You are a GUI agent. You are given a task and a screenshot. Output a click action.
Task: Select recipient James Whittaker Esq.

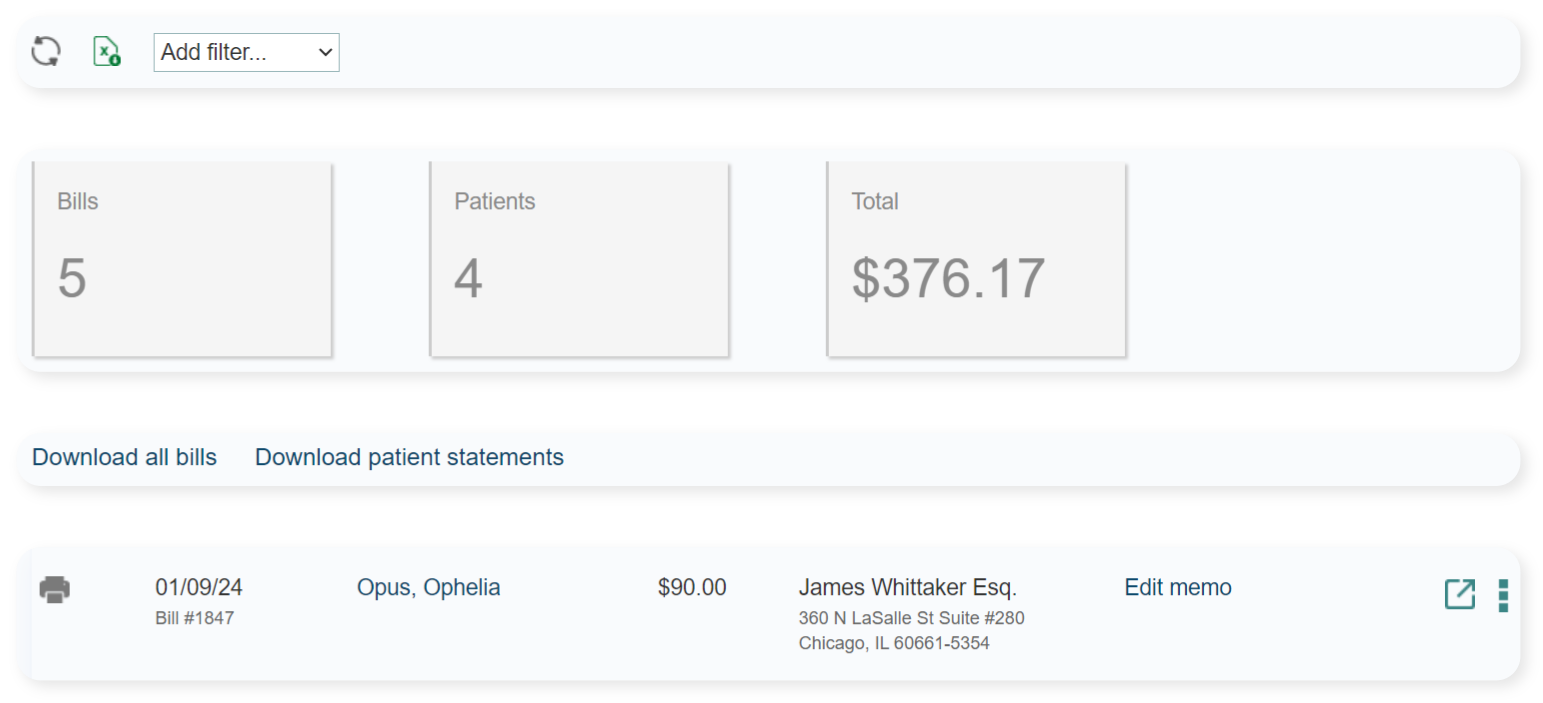[x=907, y=588]
